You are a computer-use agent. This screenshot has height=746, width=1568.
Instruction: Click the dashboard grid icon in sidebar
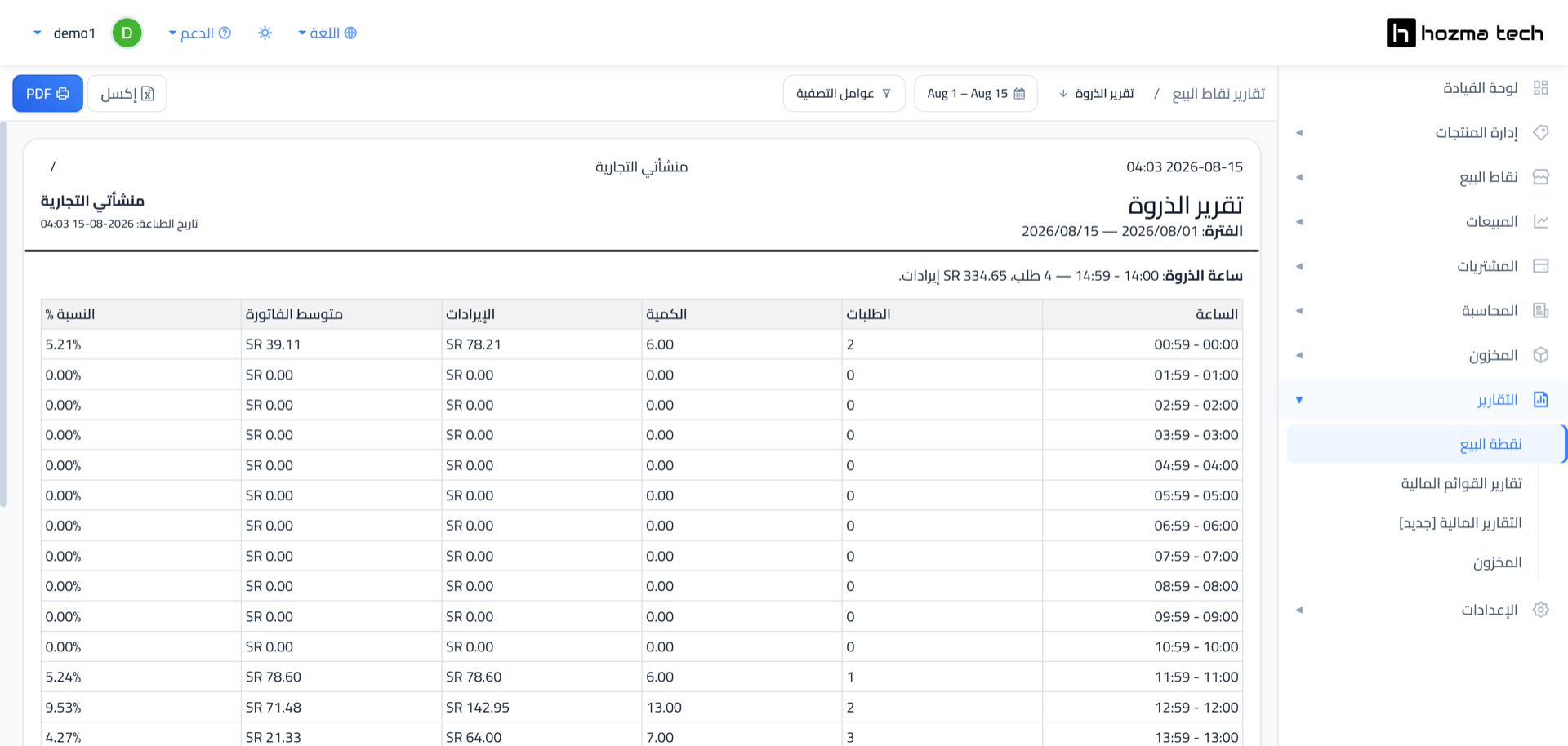pos(1540,88)
